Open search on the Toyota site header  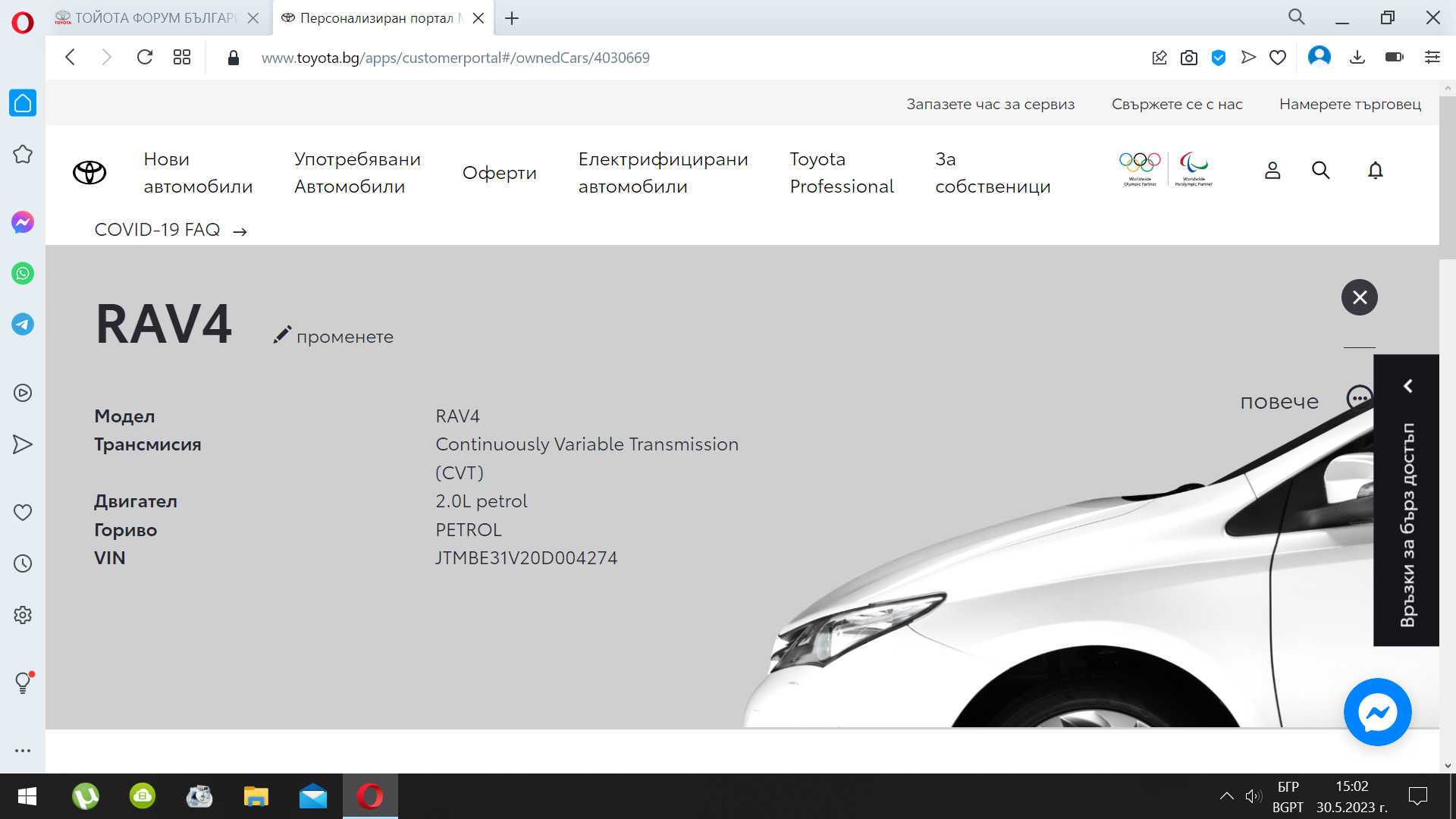tap(1321, 171)
